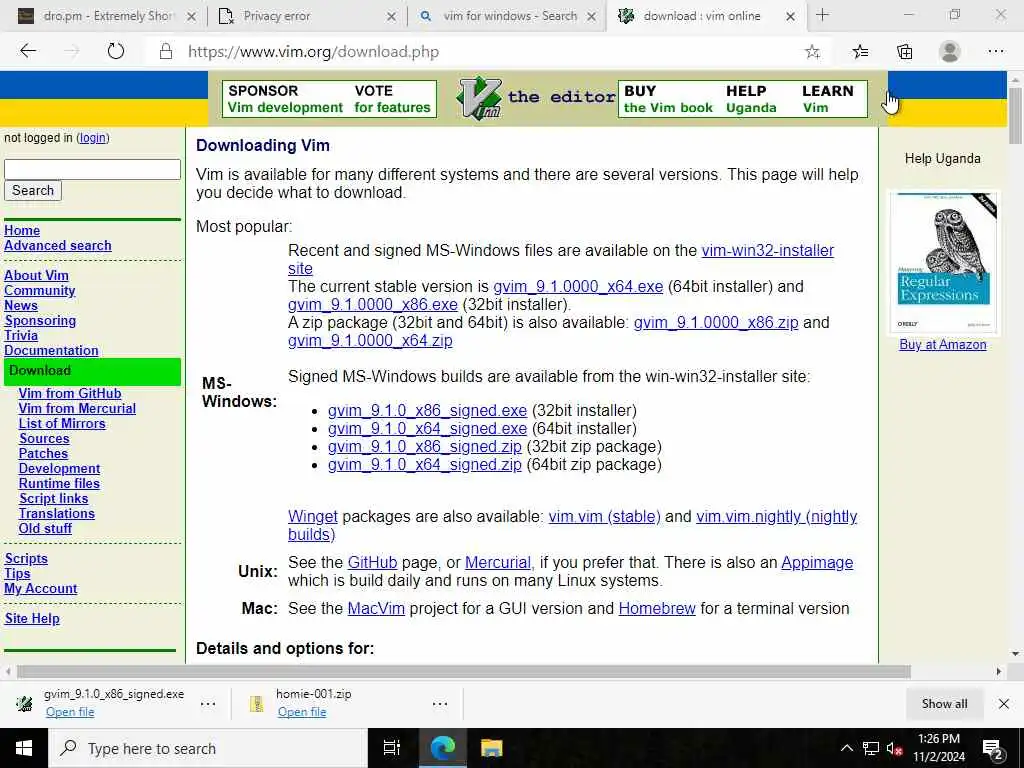Viewport: 1024px width, 768px height.
Task: Open the notification center icon
Action: [x=993, y=750]
